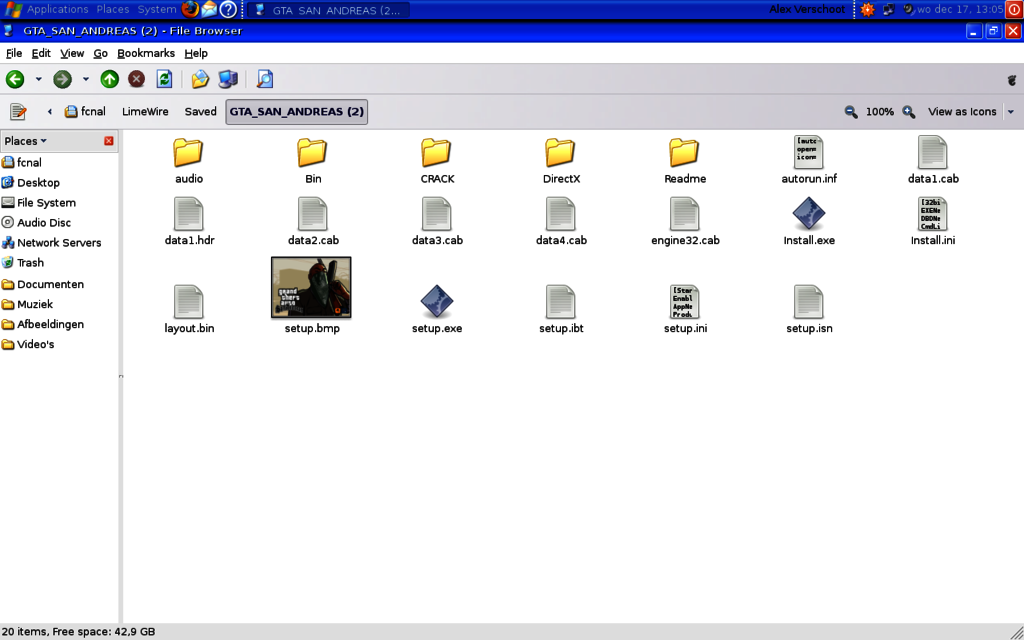Screen dimensions: 1024x640
Task: Open Trash from the sidebar
Action: (30, 262)
